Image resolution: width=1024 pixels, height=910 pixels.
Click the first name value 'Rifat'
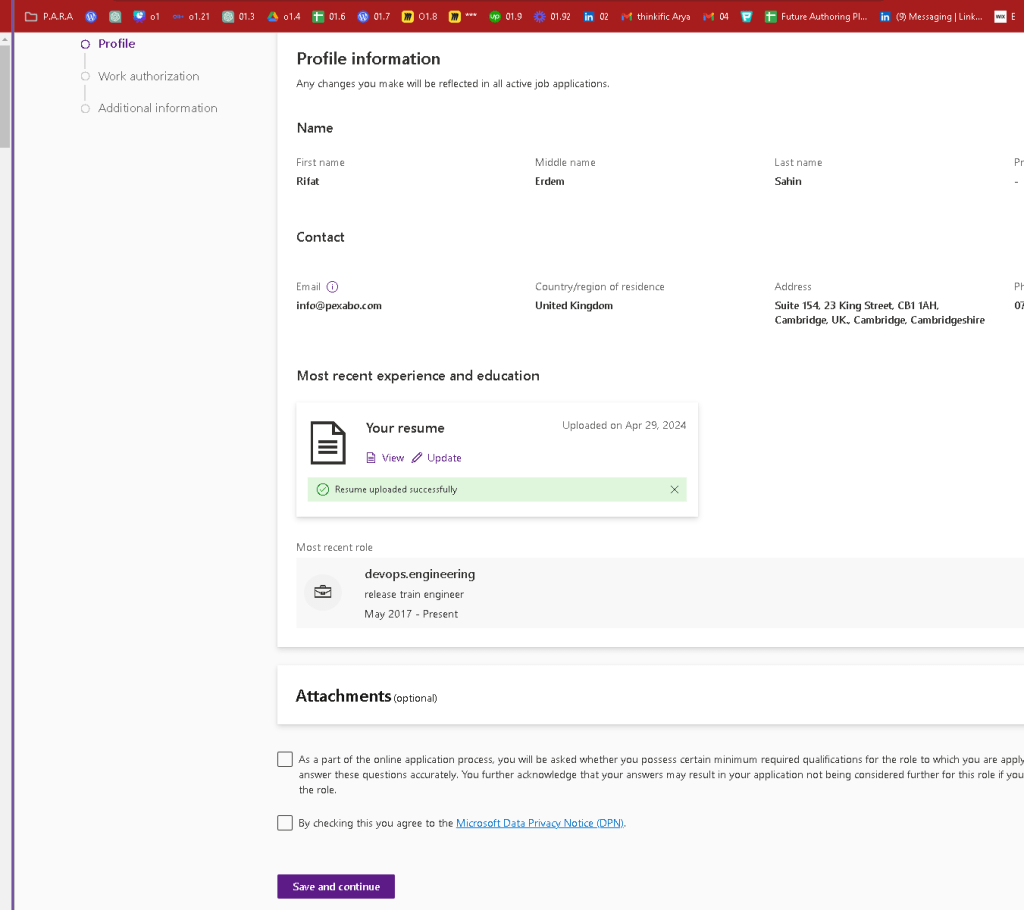pyautogui.click(x=308, y=182)
